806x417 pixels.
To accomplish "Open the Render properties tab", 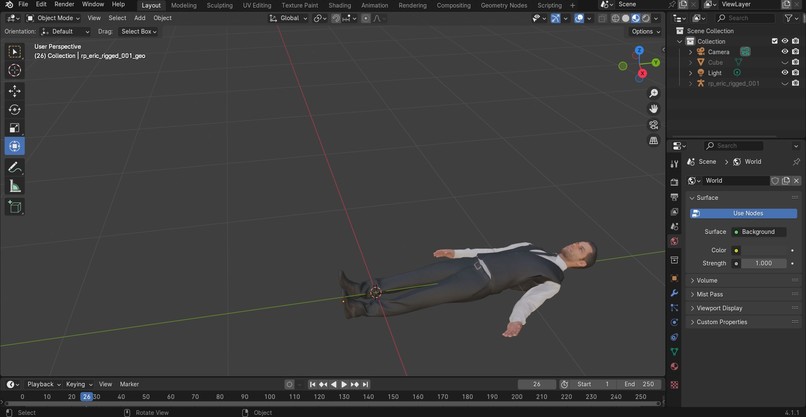I will pyautogui.click(x=674, y=183).
